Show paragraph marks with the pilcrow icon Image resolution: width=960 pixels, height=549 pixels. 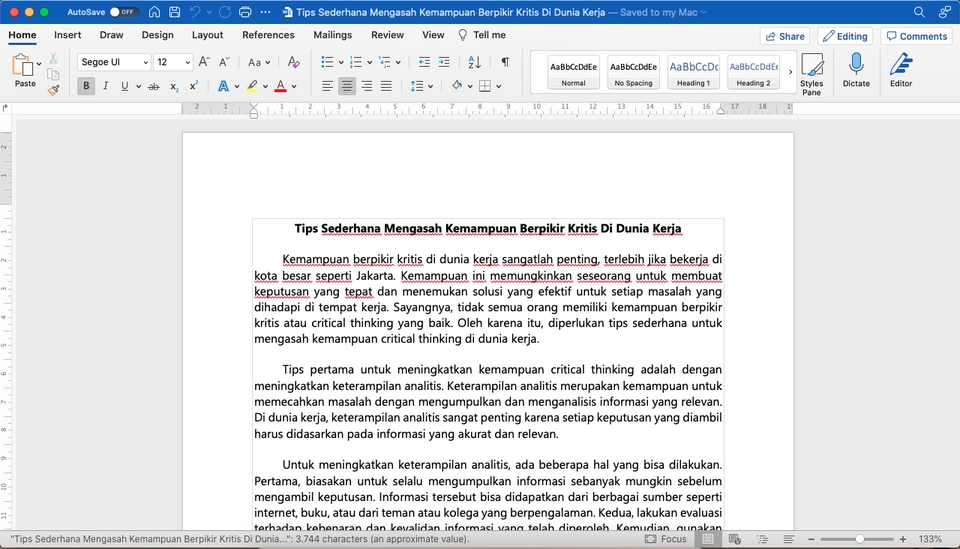505,62
